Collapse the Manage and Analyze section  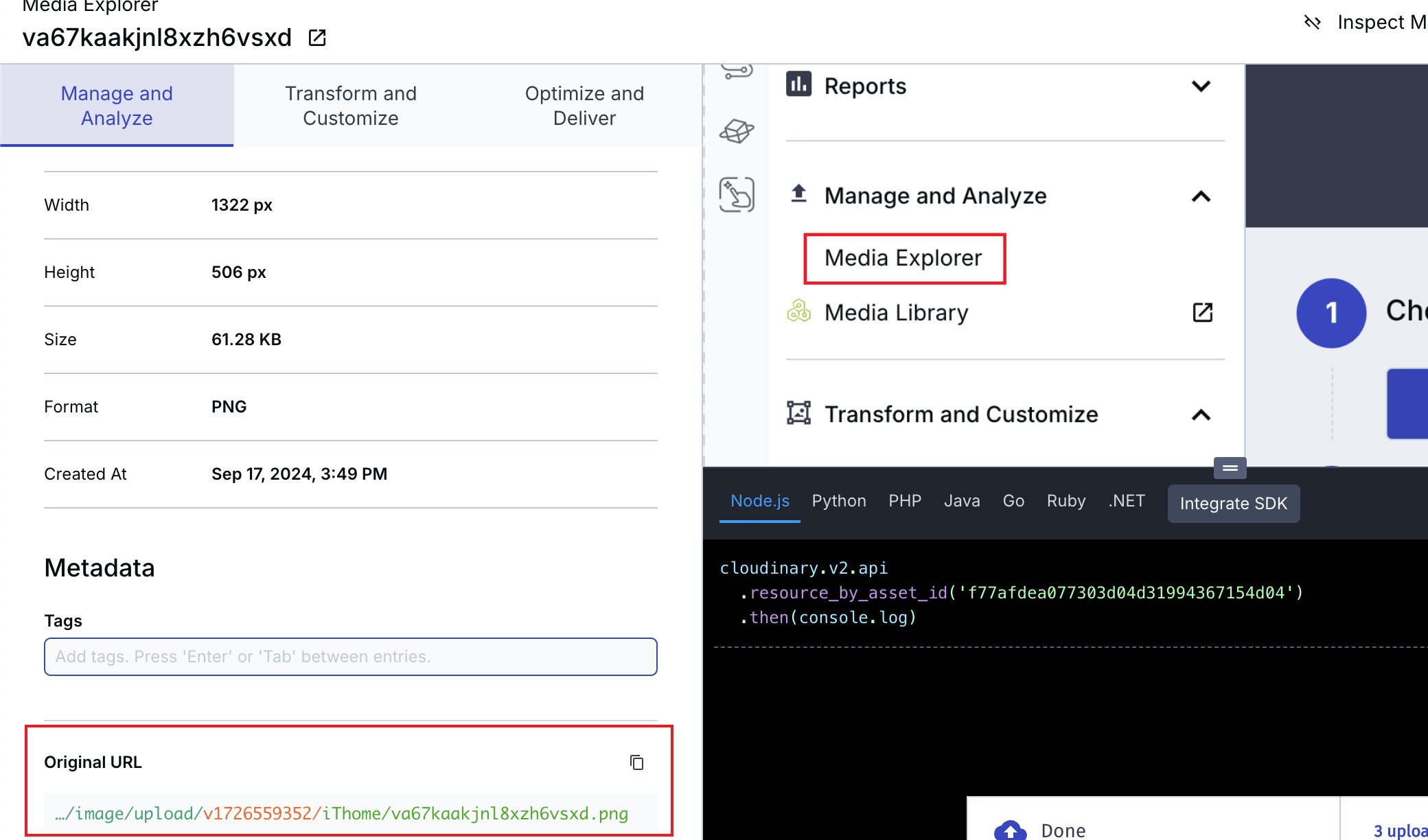tap(1201, 197)
